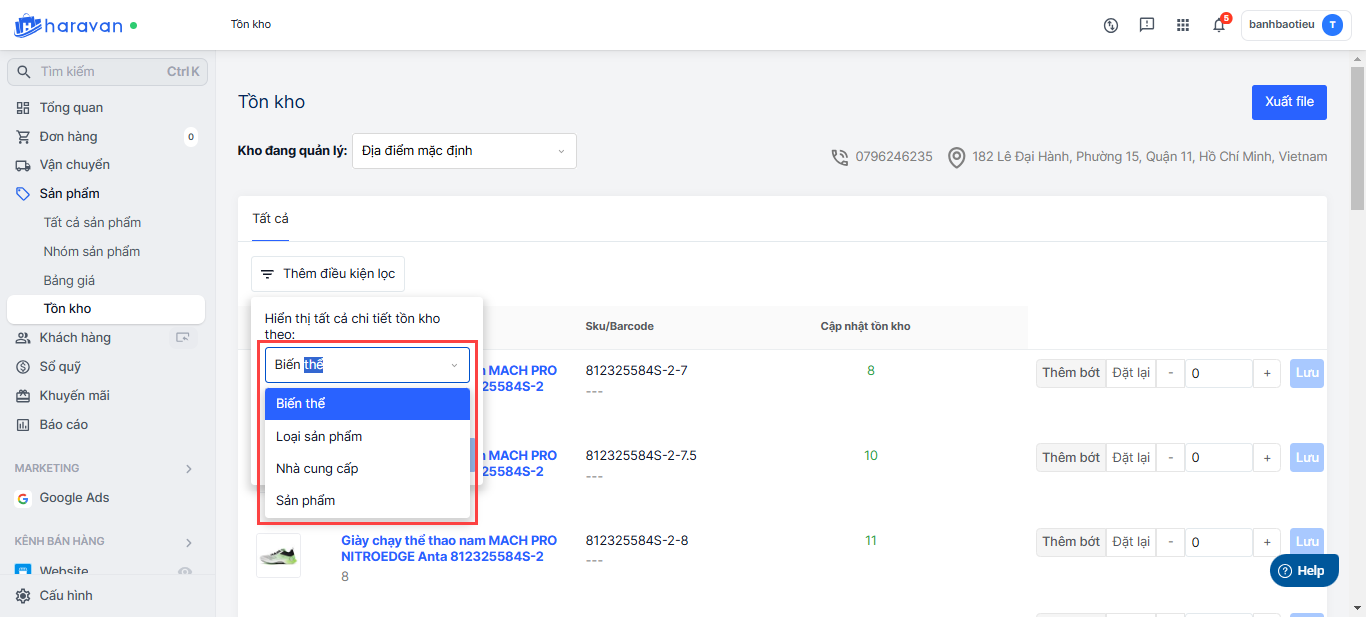
Task: Click the Google Ads icon in sidebar
Action: coord(23,498)
